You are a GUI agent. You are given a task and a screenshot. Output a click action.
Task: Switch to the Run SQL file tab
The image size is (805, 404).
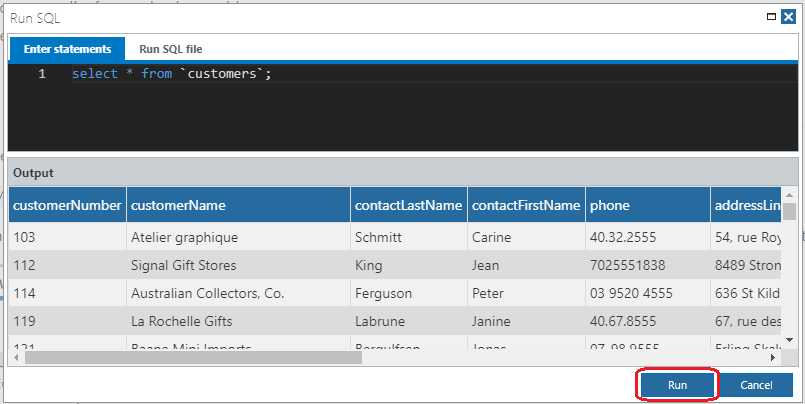click(x=170, y=49)
